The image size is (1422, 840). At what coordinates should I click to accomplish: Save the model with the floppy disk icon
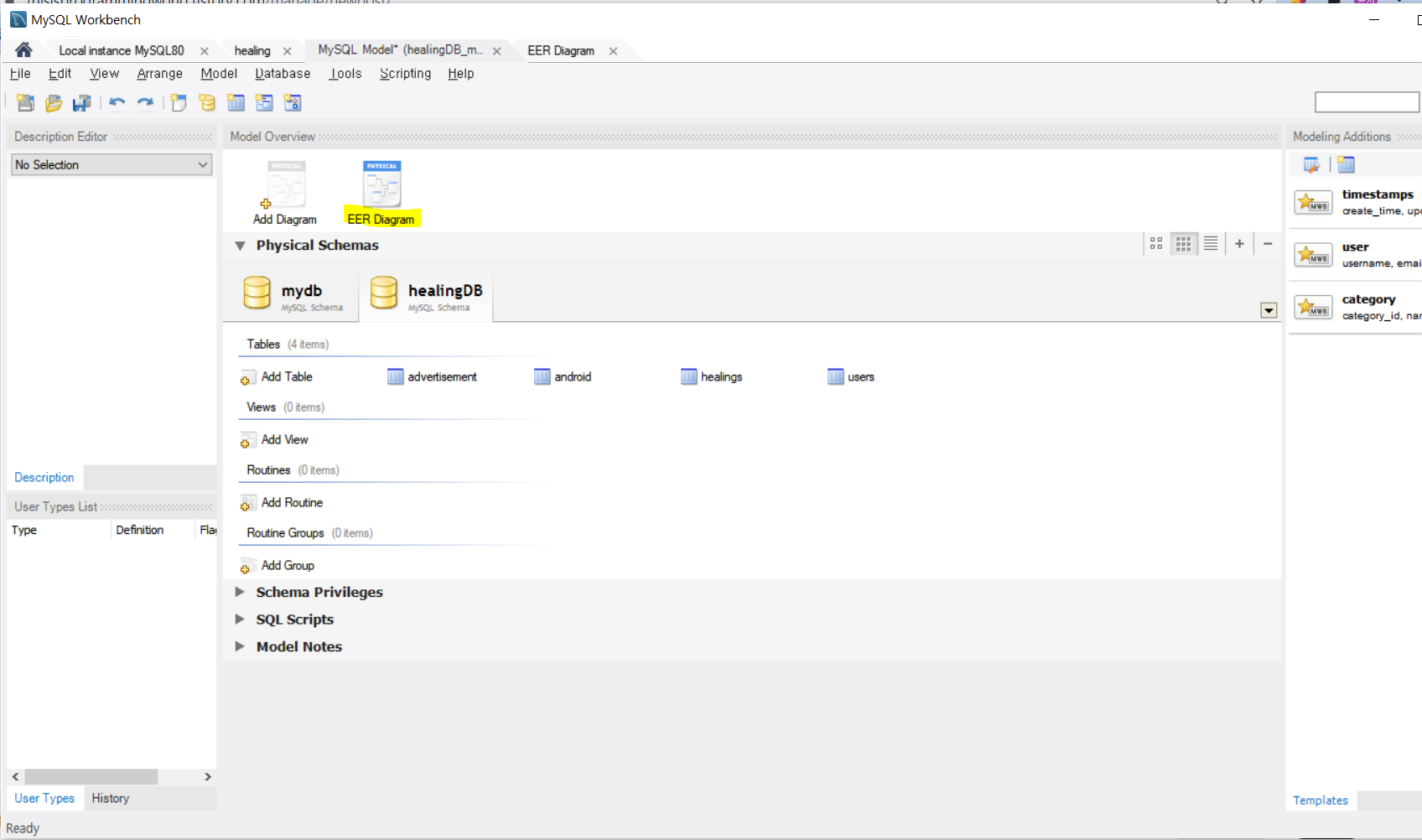pyautogui.click(x=81, y=102)
